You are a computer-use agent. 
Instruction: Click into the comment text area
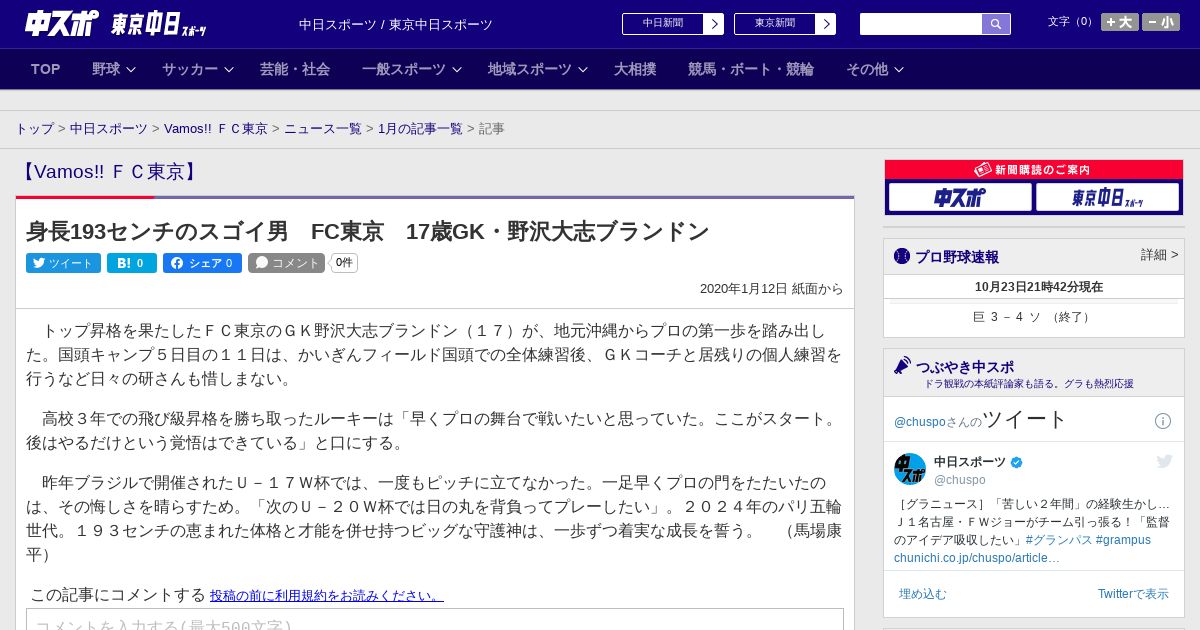tap(435, 619)
